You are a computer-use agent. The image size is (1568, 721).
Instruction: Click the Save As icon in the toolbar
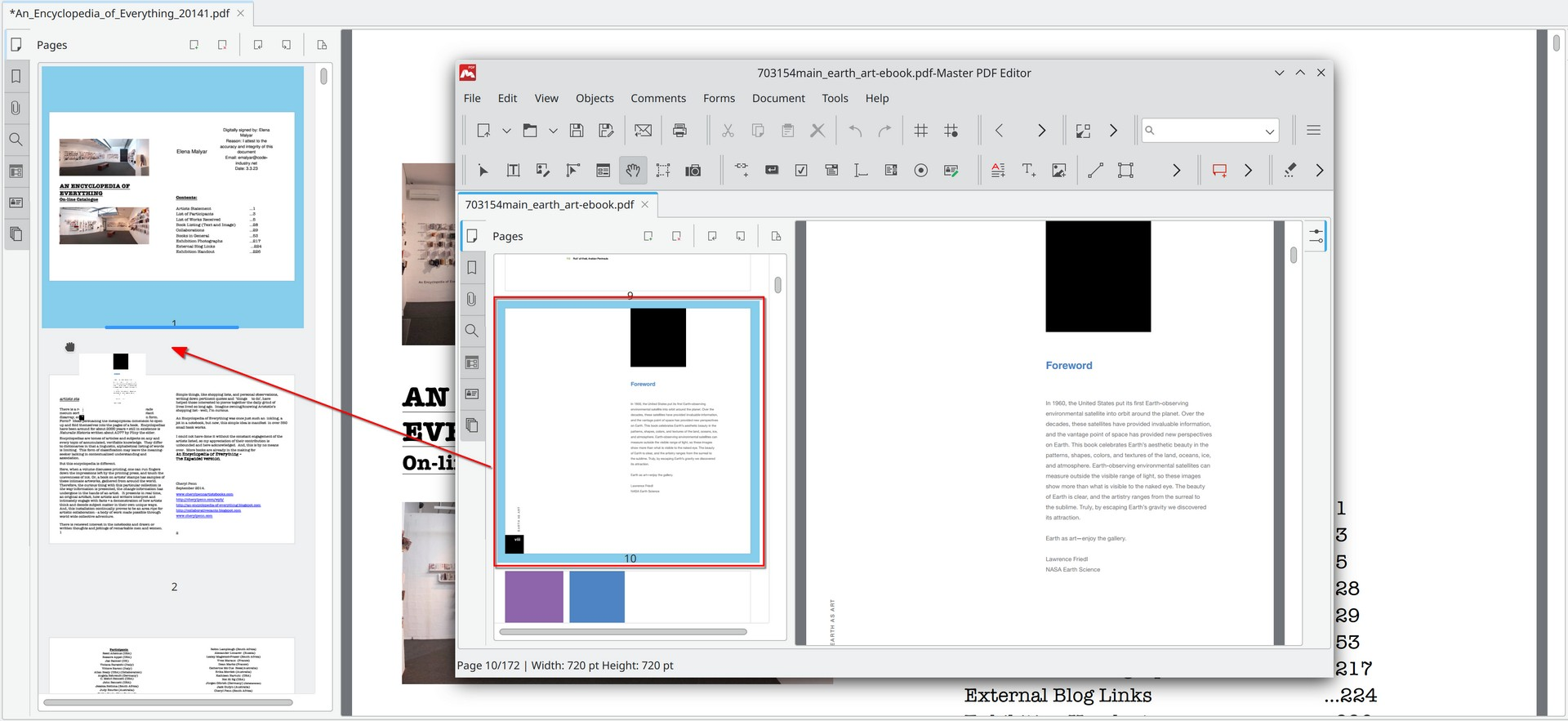(606, 131)
